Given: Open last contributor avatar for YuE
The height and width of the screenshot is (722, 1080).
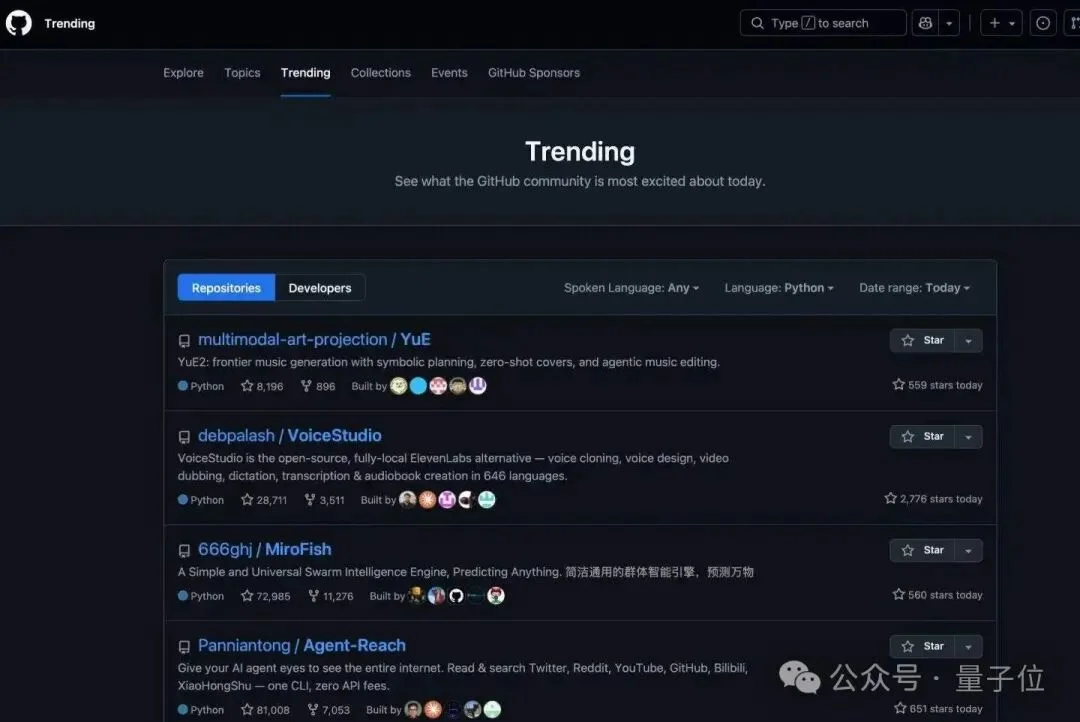Looking at the screenshot, I should 478,386.
